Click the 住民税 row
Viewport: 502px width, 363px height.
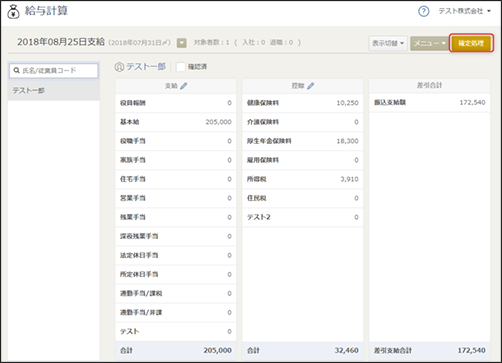point(303,198)
